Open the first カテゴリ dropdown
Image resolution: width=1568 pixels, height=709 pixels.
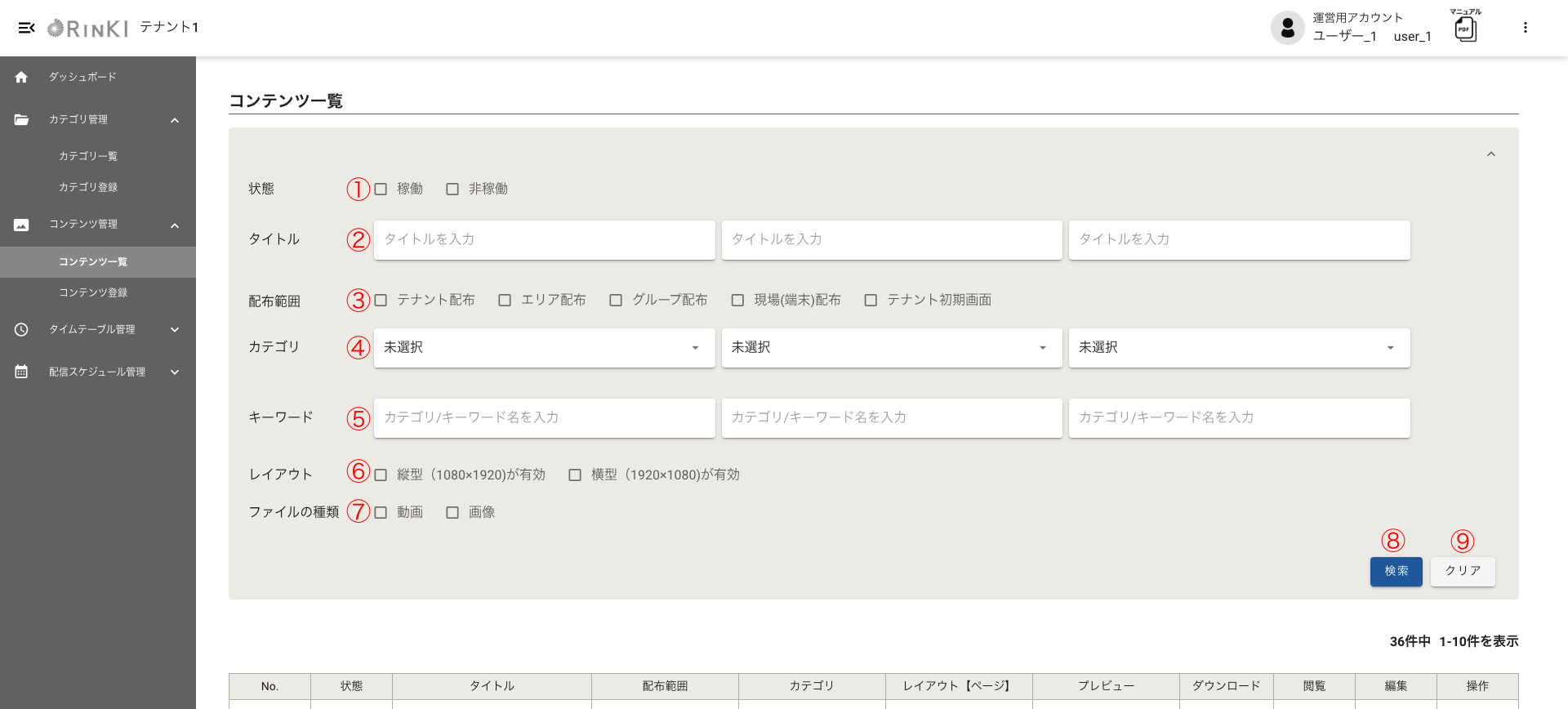click(544, 348)
